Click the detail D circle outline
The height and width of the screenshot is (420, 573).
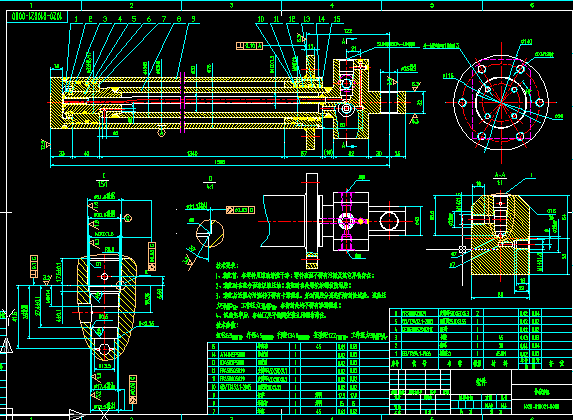click(210, 233)
